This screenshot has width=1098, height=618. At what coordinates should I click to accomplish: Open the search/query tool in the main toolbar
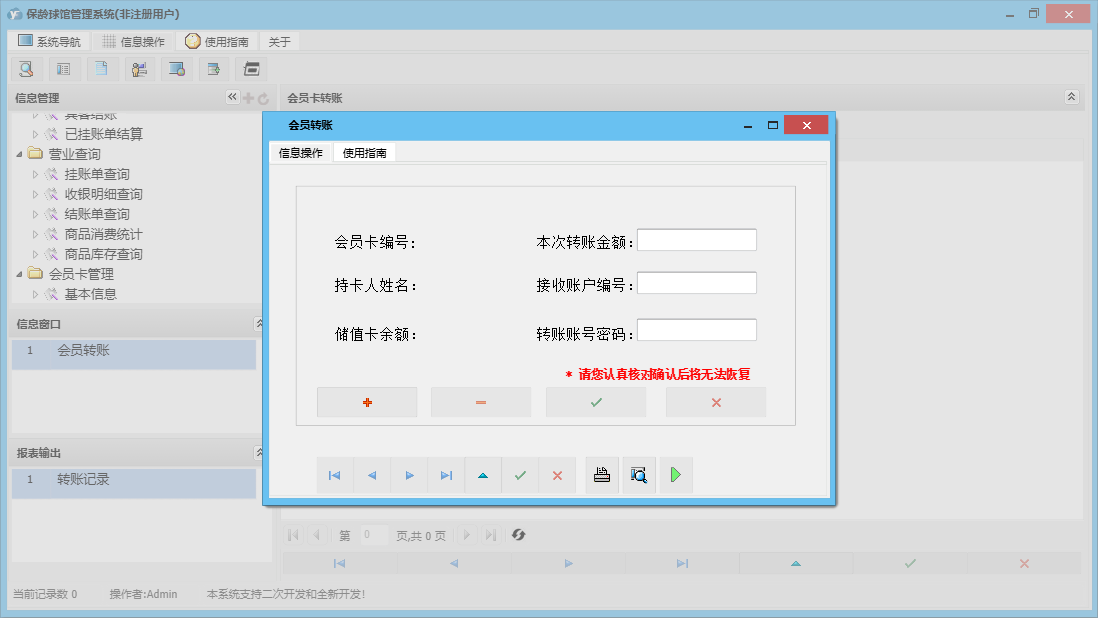26,68
